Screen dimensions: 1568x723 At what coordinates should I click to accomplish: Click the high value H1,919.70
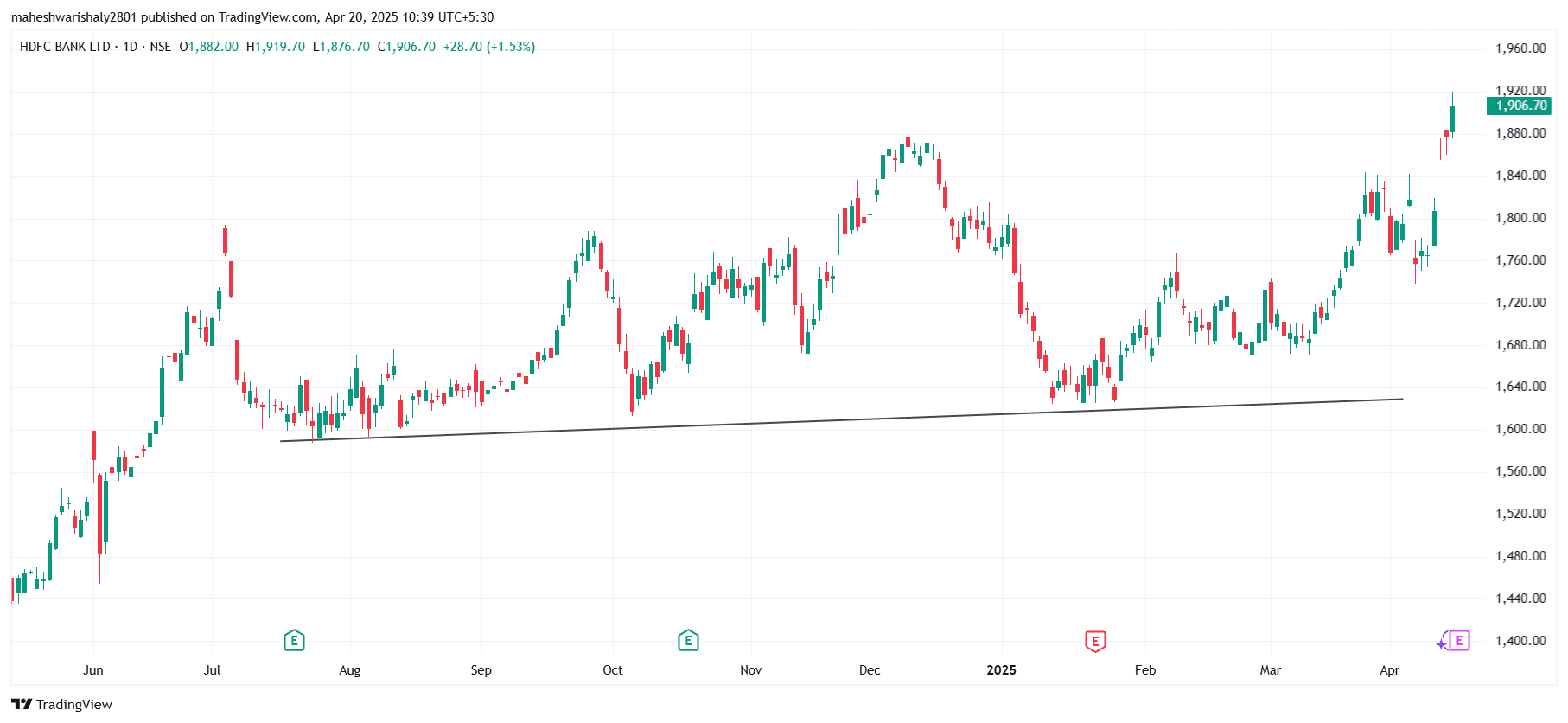click(276, 47)
